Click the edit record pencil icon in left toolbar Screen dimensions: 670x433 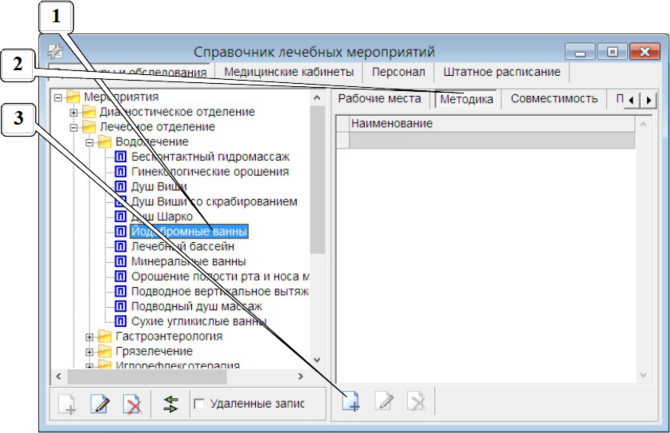click(x=99, y=404)
